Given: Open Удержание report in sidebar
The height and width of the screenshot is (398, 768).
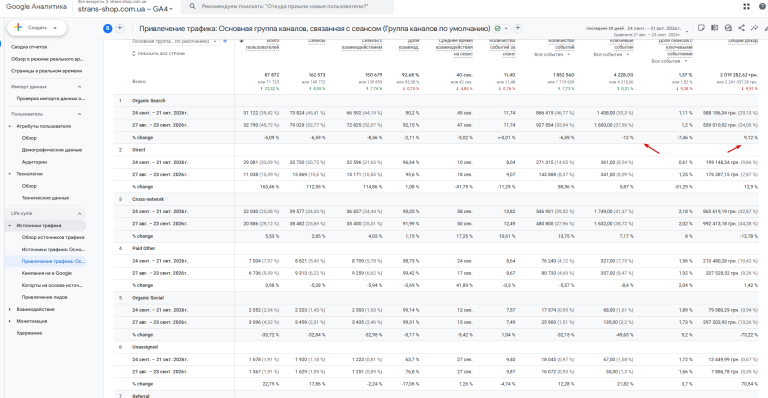Looking at the screenshot, I should pos(29,333).
